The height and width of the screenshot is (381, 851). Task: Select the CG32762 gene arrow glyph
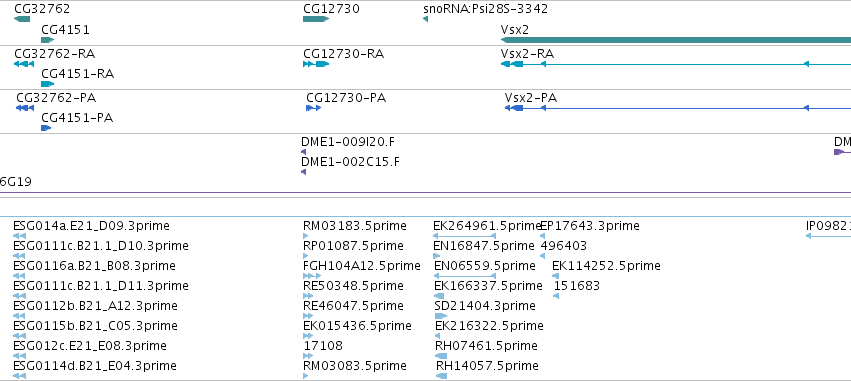tap(22, 20)
